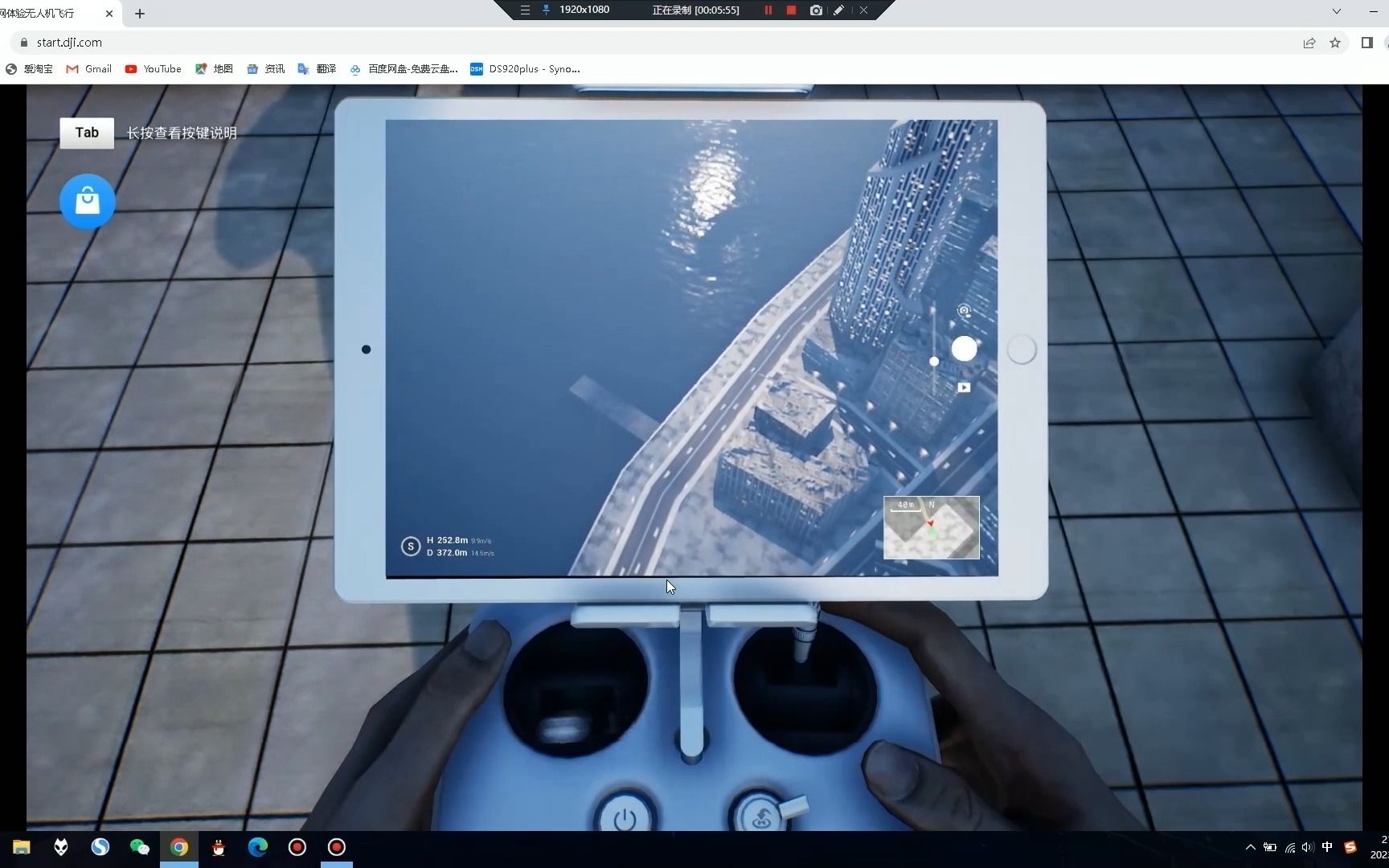Take a screenshot with recorder camera icon
The image size is (1389, 868).
pyautogui.click(x=816, y=10)
